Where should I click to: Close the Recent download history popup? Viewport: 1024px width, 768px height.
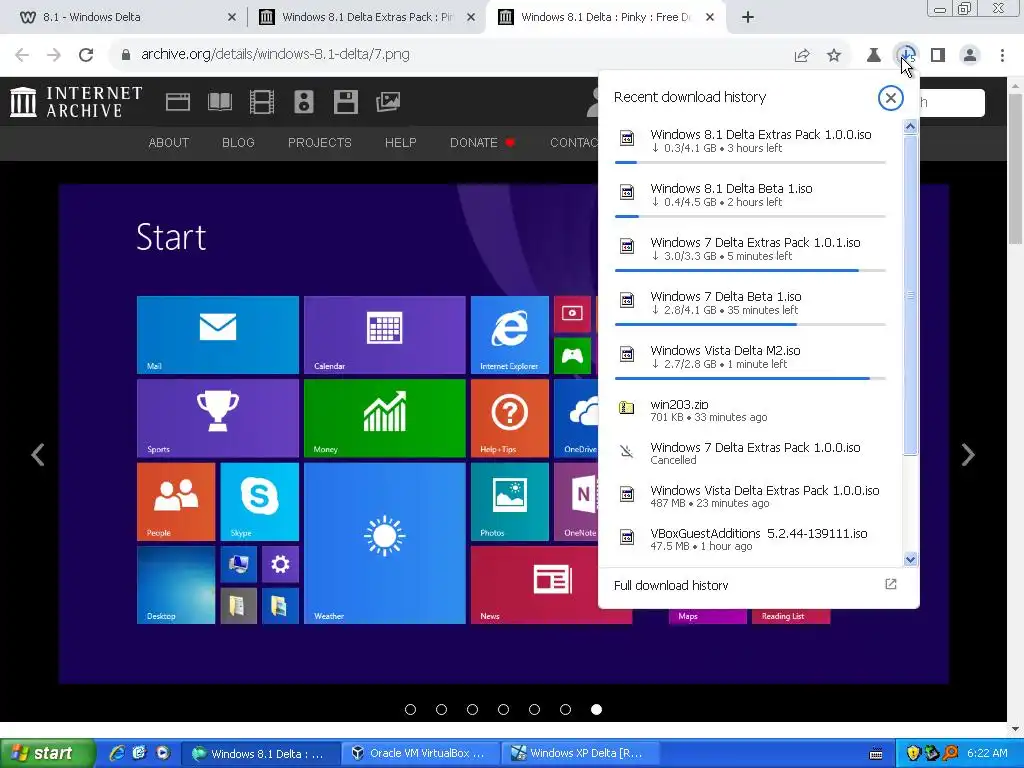(890, 98)
